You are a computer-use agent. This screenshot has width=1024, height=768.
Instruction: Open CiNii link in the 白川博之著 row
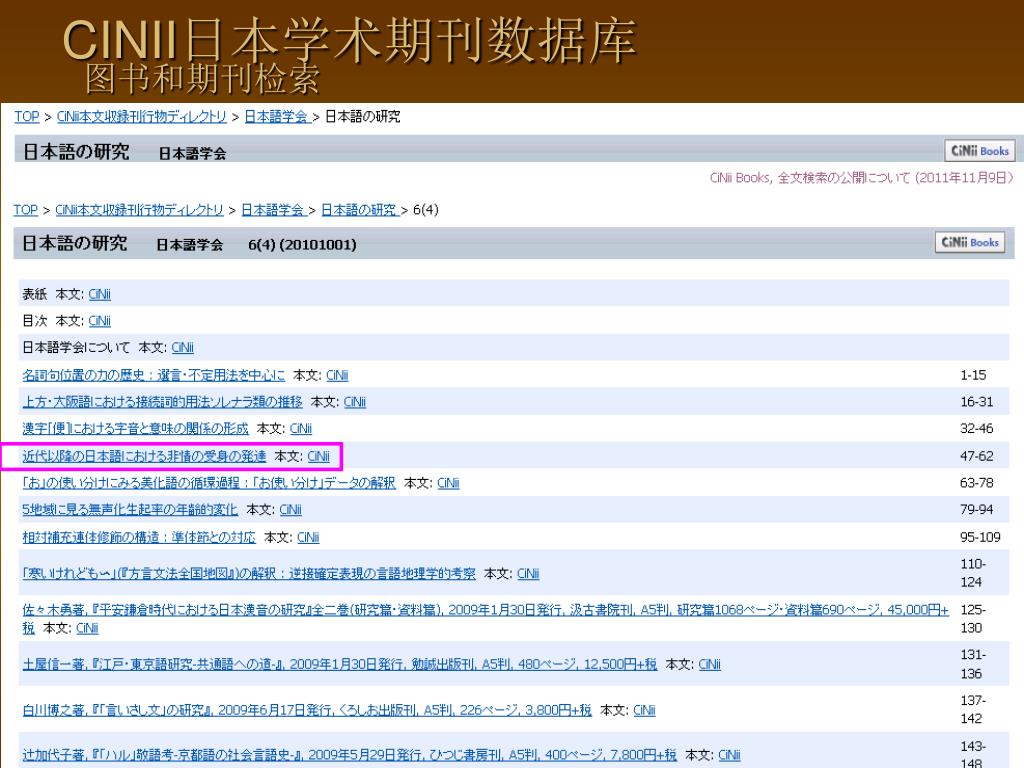click(644, 710)
